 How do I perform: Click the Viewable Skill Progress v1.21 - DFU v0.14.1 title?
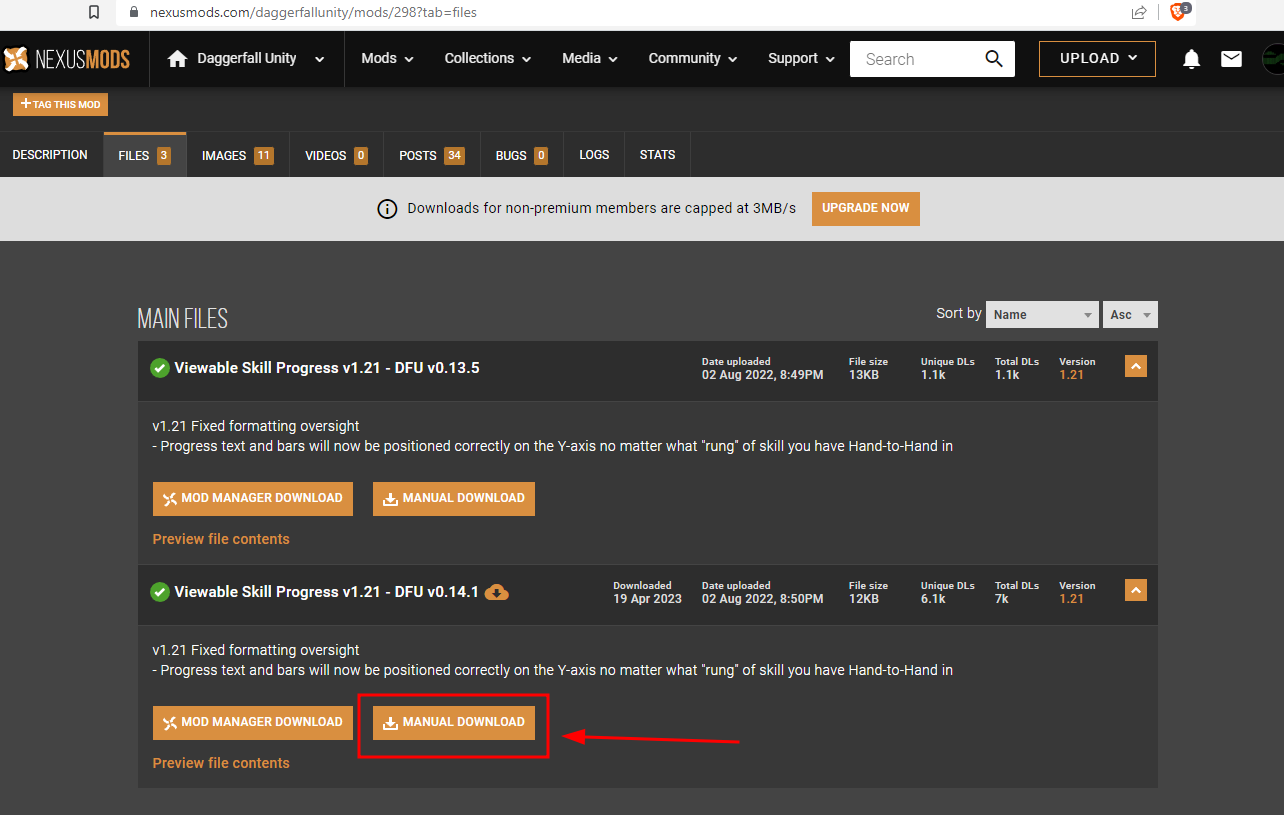[327, 592]
